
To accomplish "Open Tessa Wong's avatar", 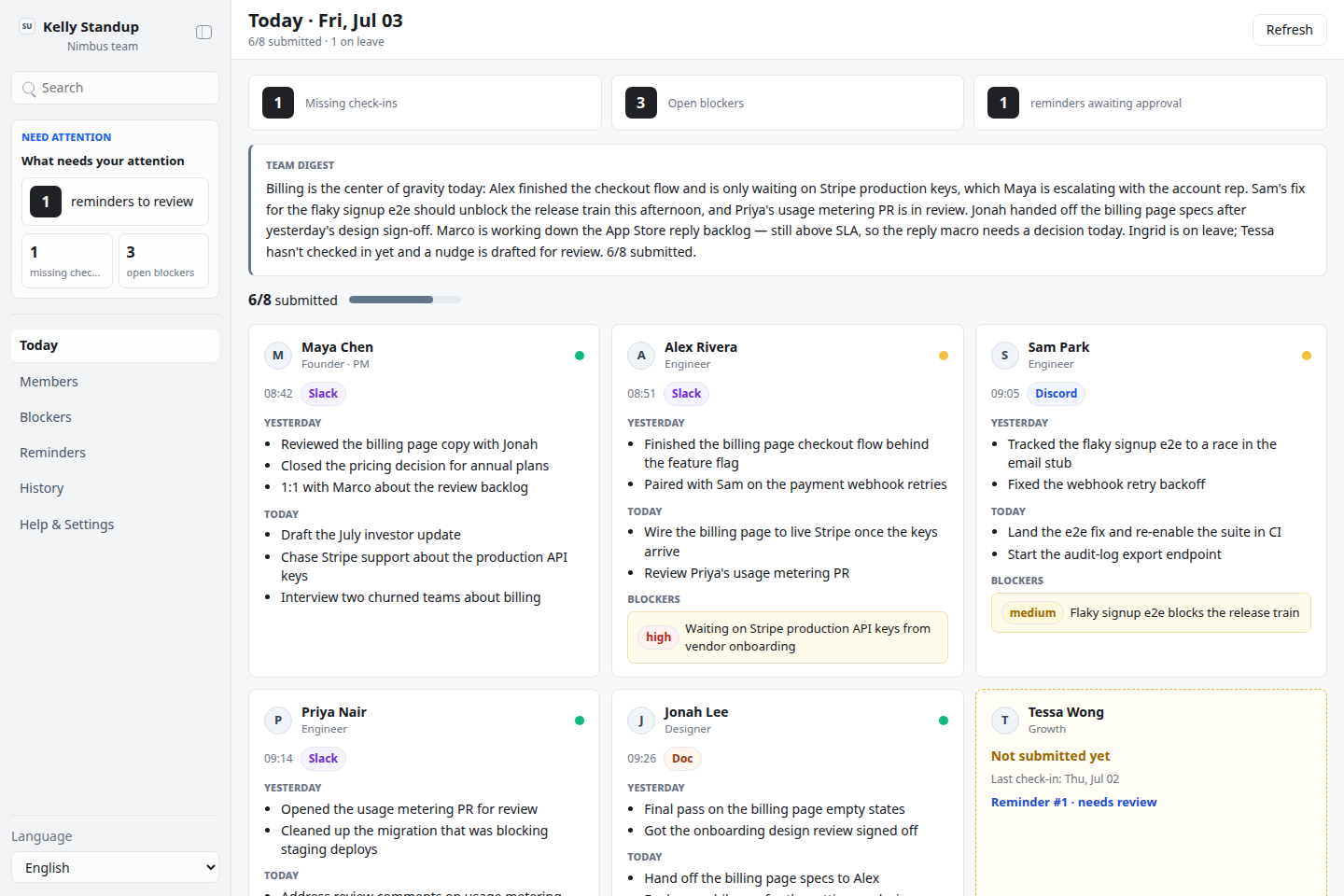I will click(x=1005, y=721).
